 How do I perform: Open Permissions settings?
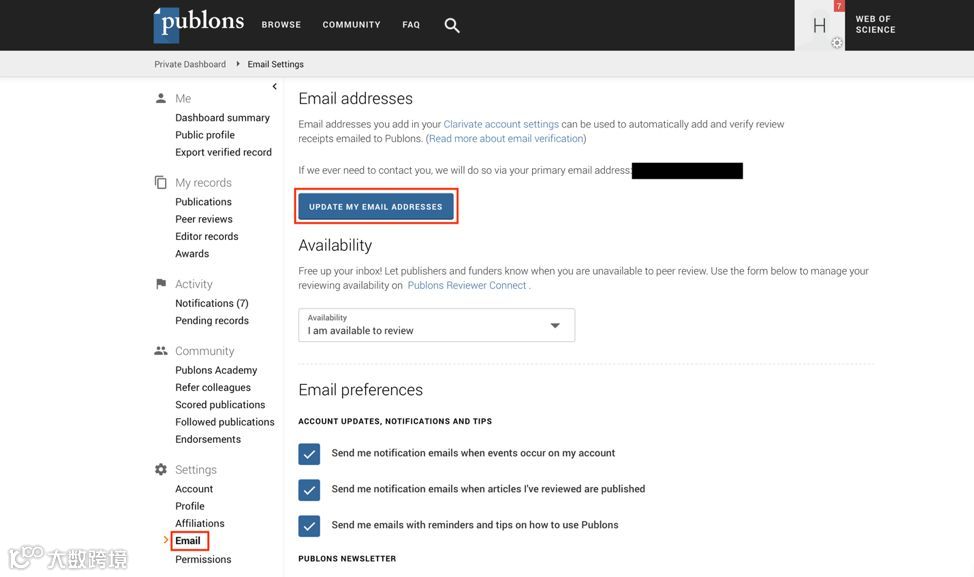click(203, 559)
